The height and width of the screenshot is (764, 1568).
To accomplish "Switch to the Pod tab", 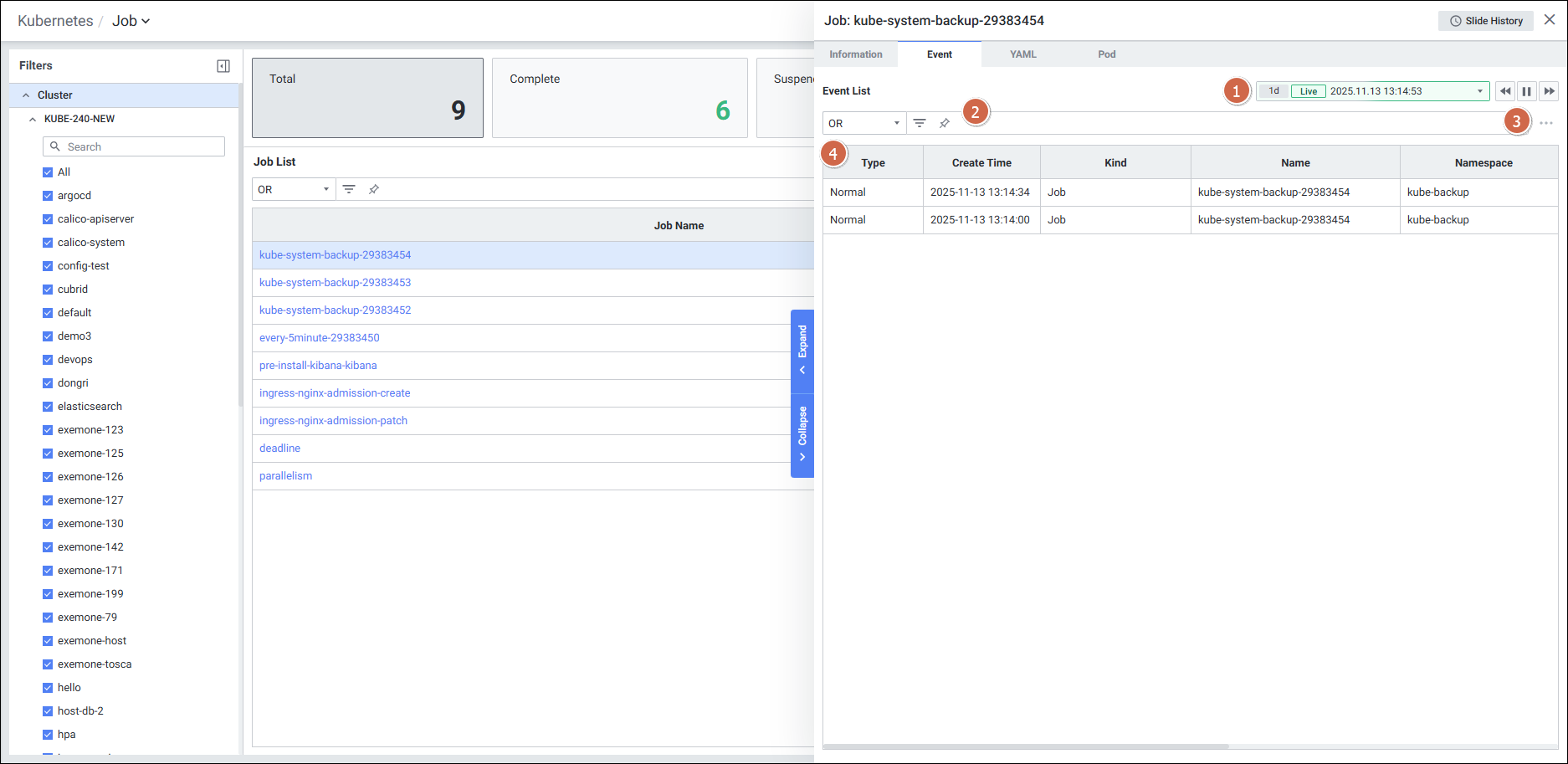I will [1106, 54].
